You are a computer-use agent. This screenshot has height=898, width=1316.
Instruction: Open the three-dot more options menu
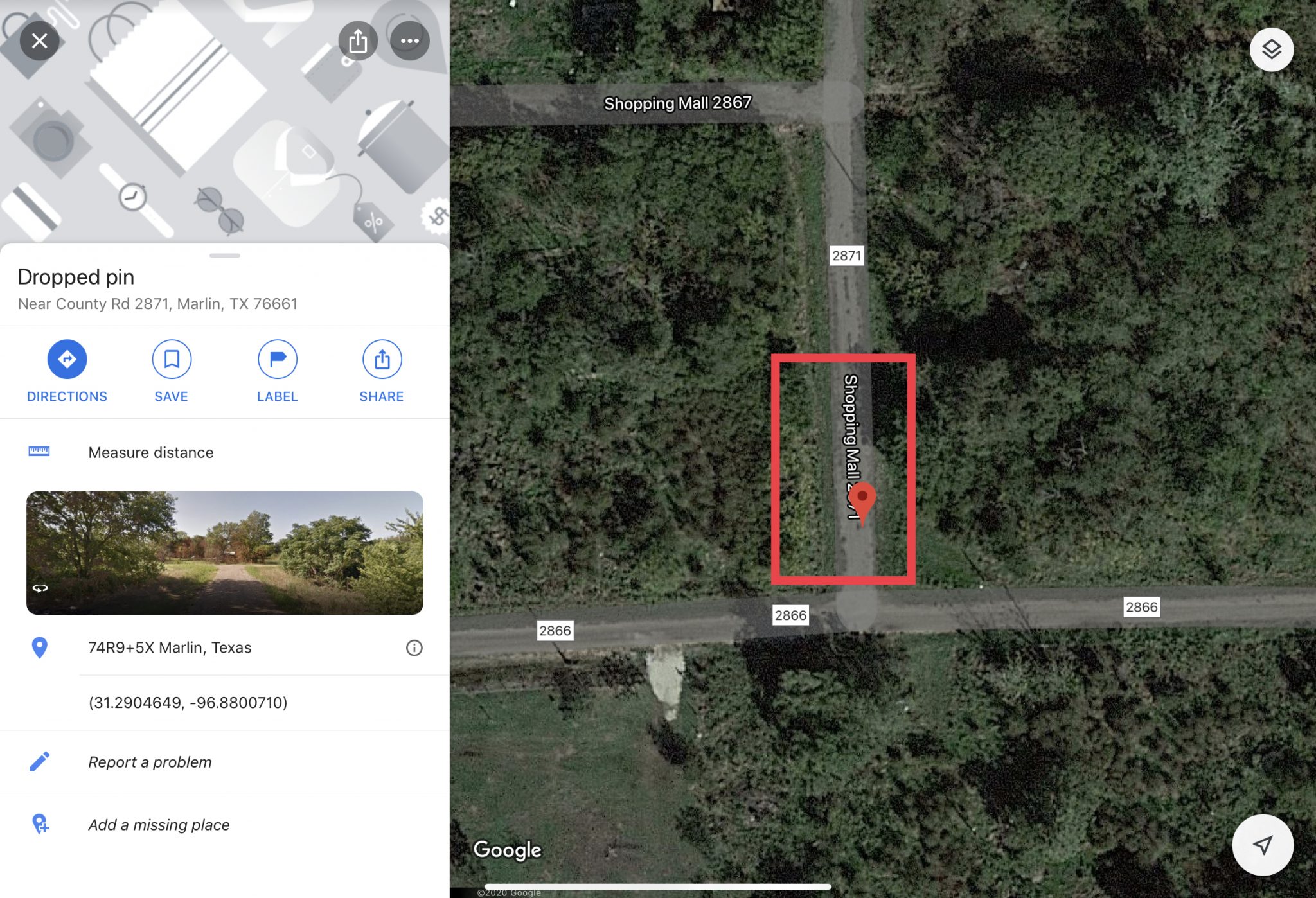point(410,41)
